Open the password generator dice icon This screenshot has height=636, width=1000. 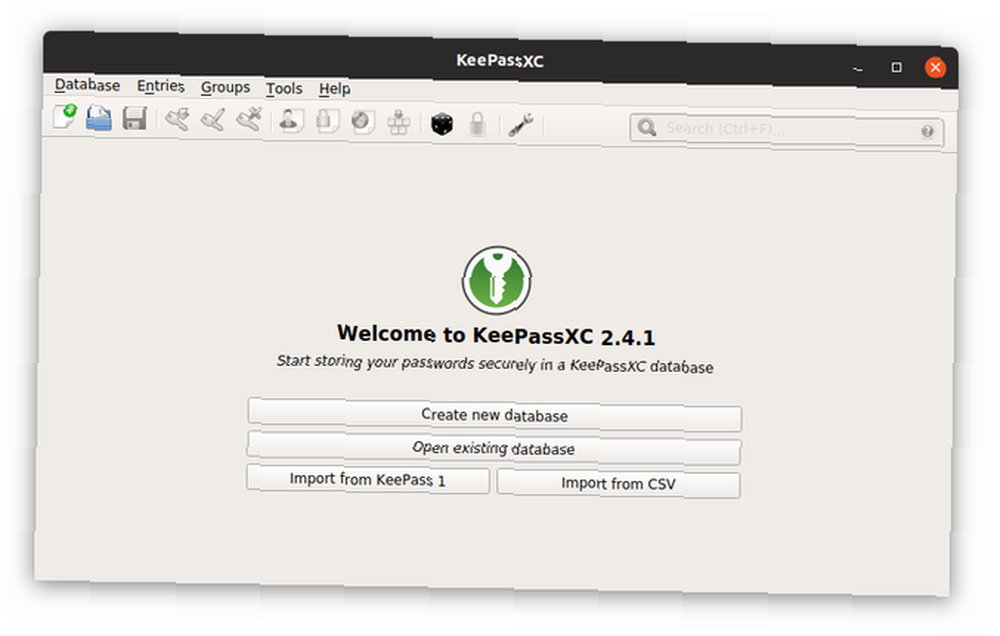pos(441,124)
